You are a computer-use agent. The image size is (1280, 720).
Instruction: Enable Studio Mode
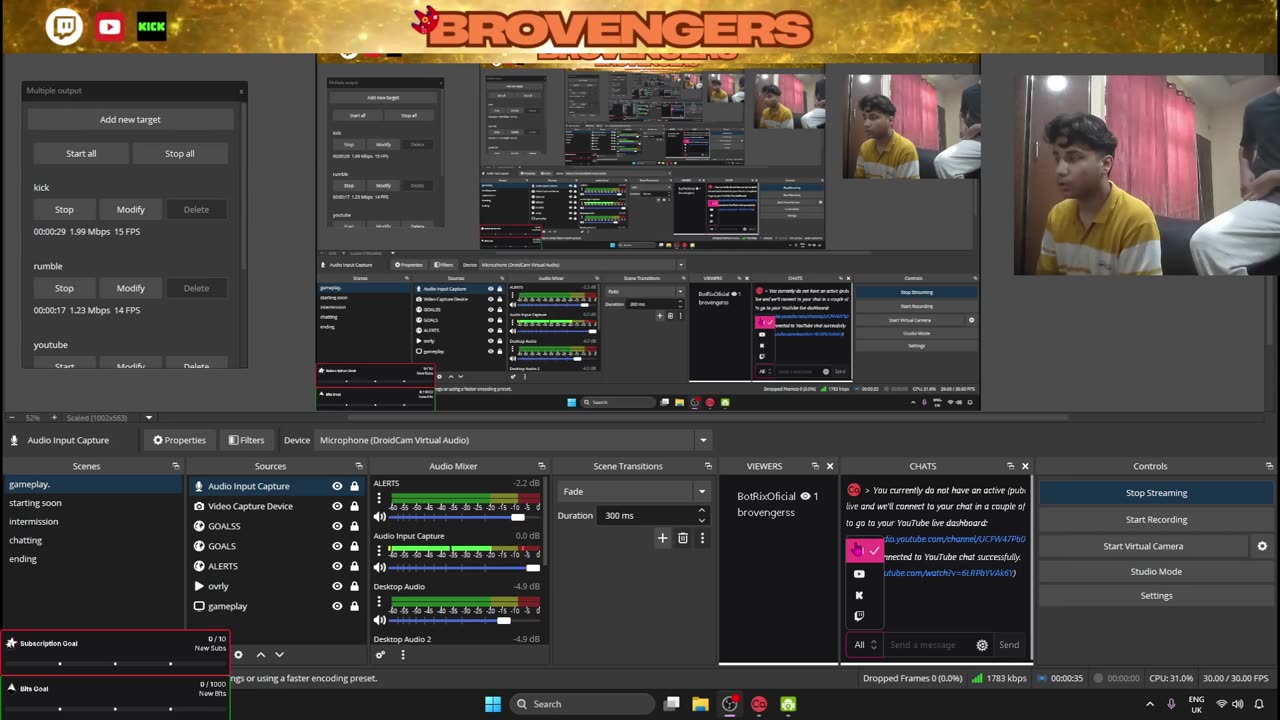pos(1156,571)
